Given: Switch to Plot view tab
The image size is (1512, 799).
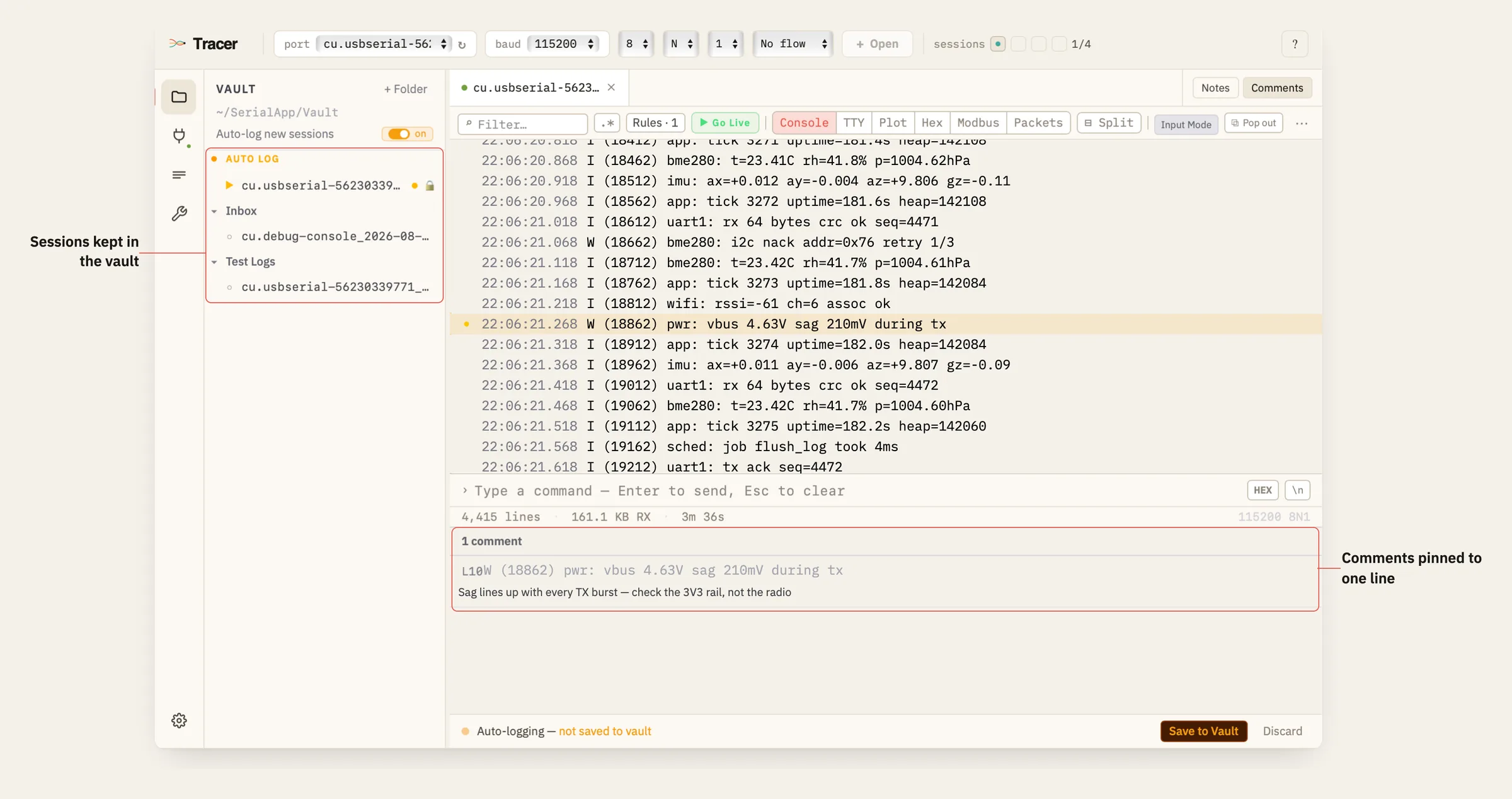Looking at the screenshot, I should tap(893, 123).
